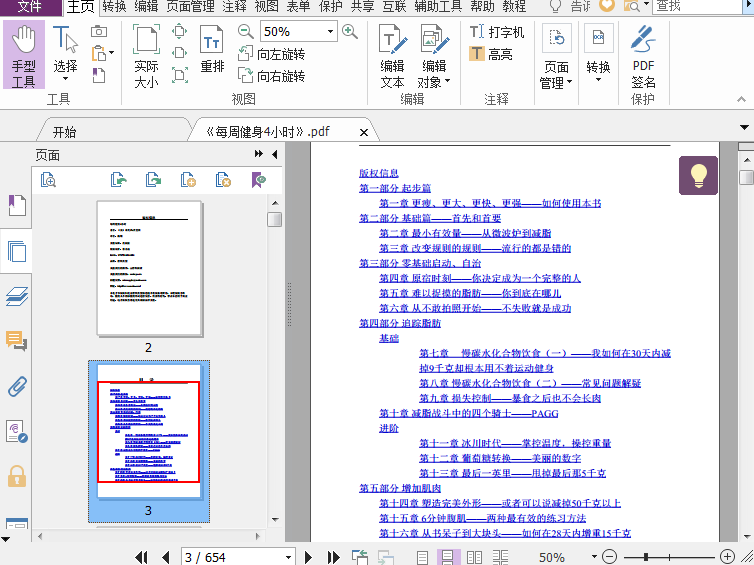Open the link 第一部分 起步篇

click(395, 188)
